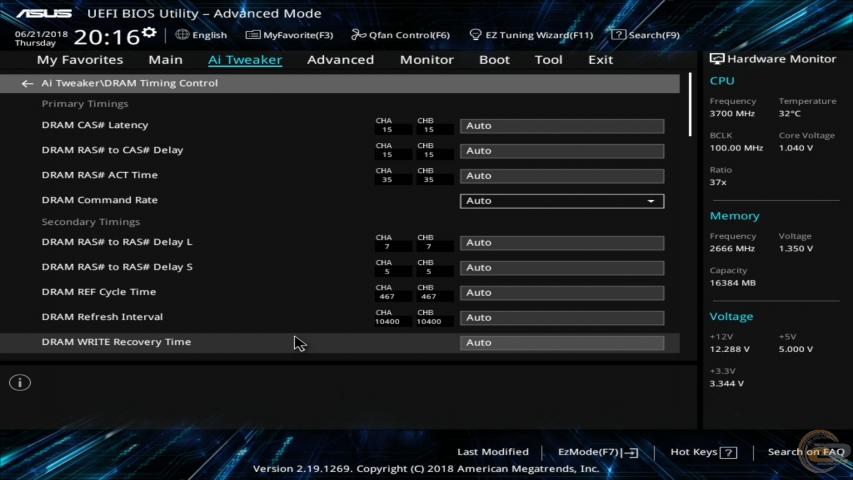Click the EZ Tuning Wizard bulb icon

click(x=475, y=35)
